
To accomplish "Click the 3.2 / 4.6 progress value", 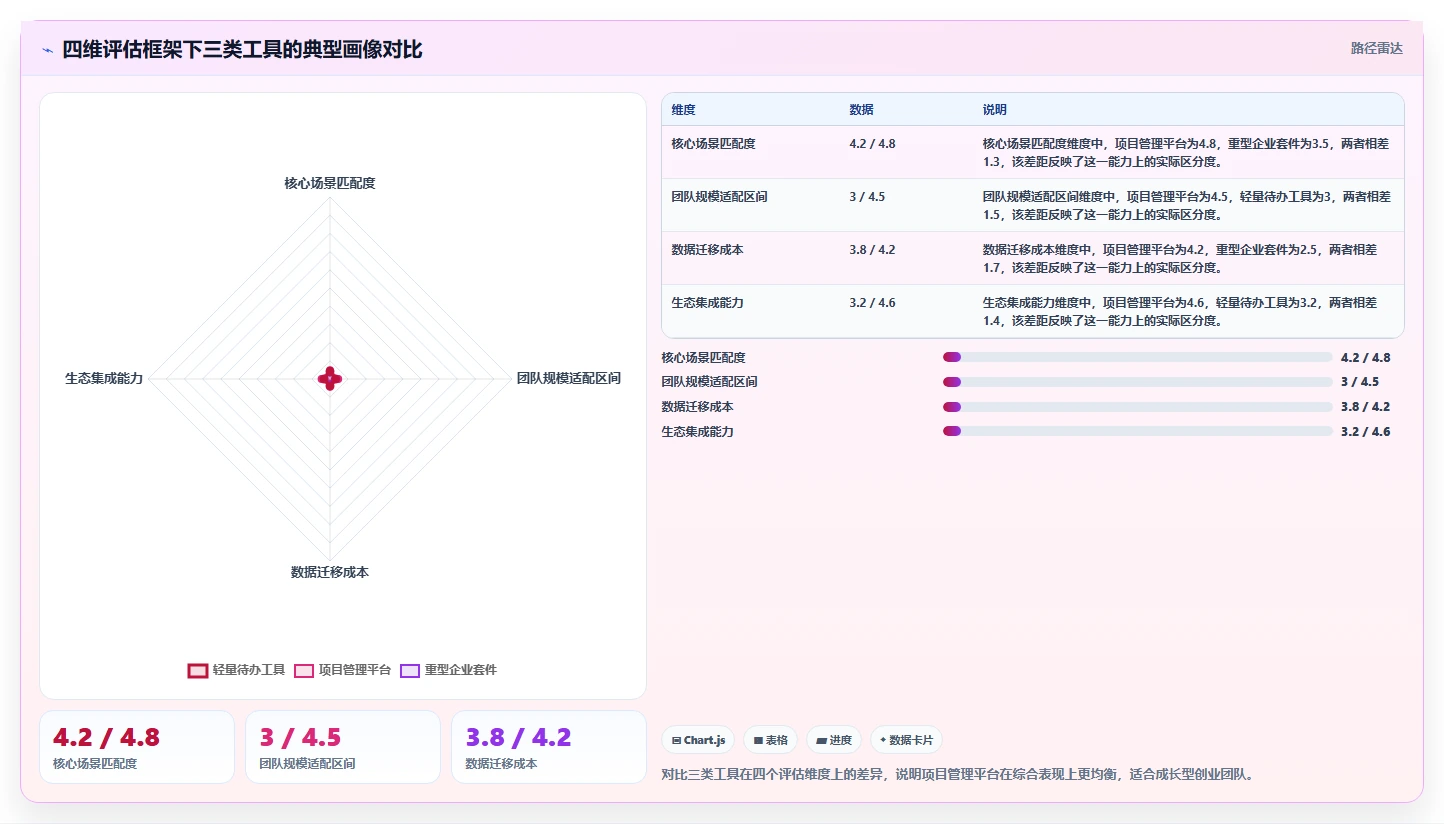I will tap(1366, 432).
